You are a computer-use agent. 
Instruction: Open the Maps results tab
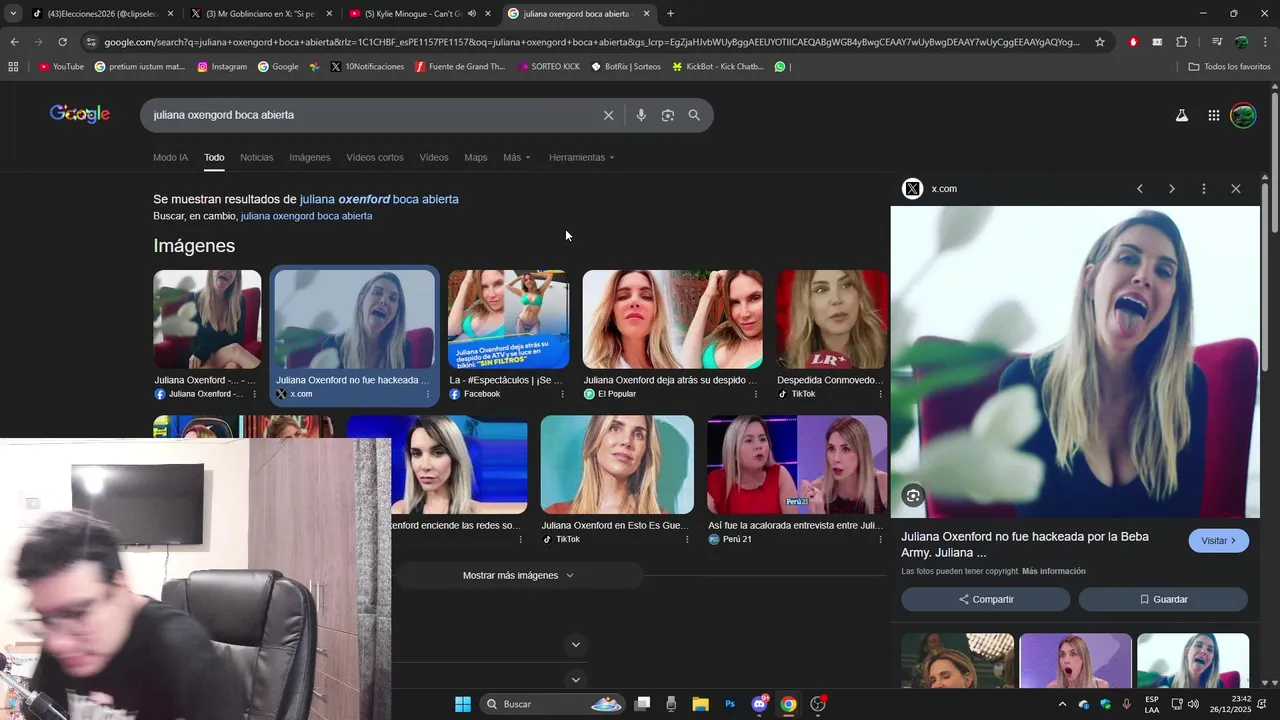[x=476, y=158]
